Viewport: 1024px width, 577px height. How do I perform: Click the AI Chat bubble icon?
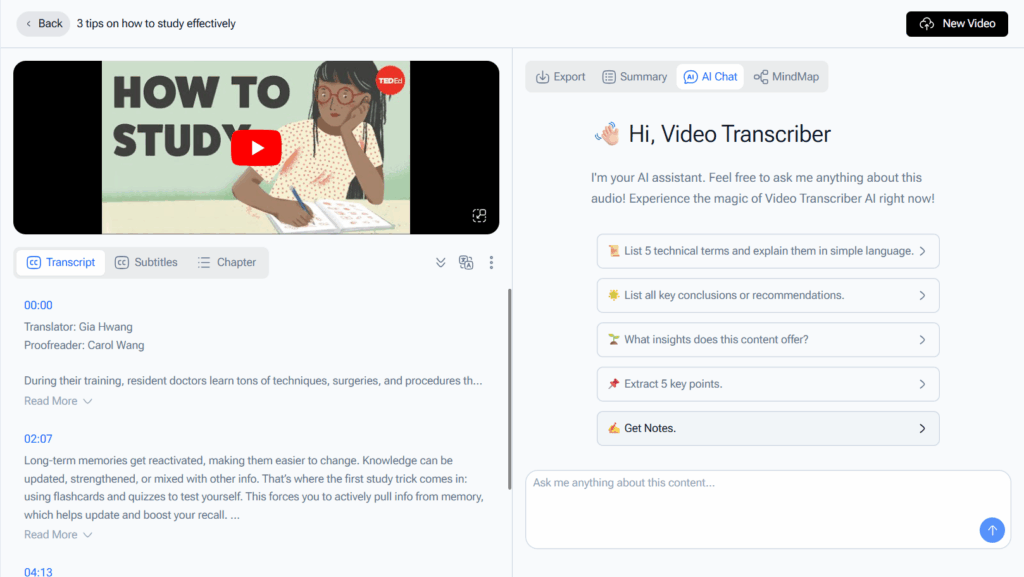(690, 76)
